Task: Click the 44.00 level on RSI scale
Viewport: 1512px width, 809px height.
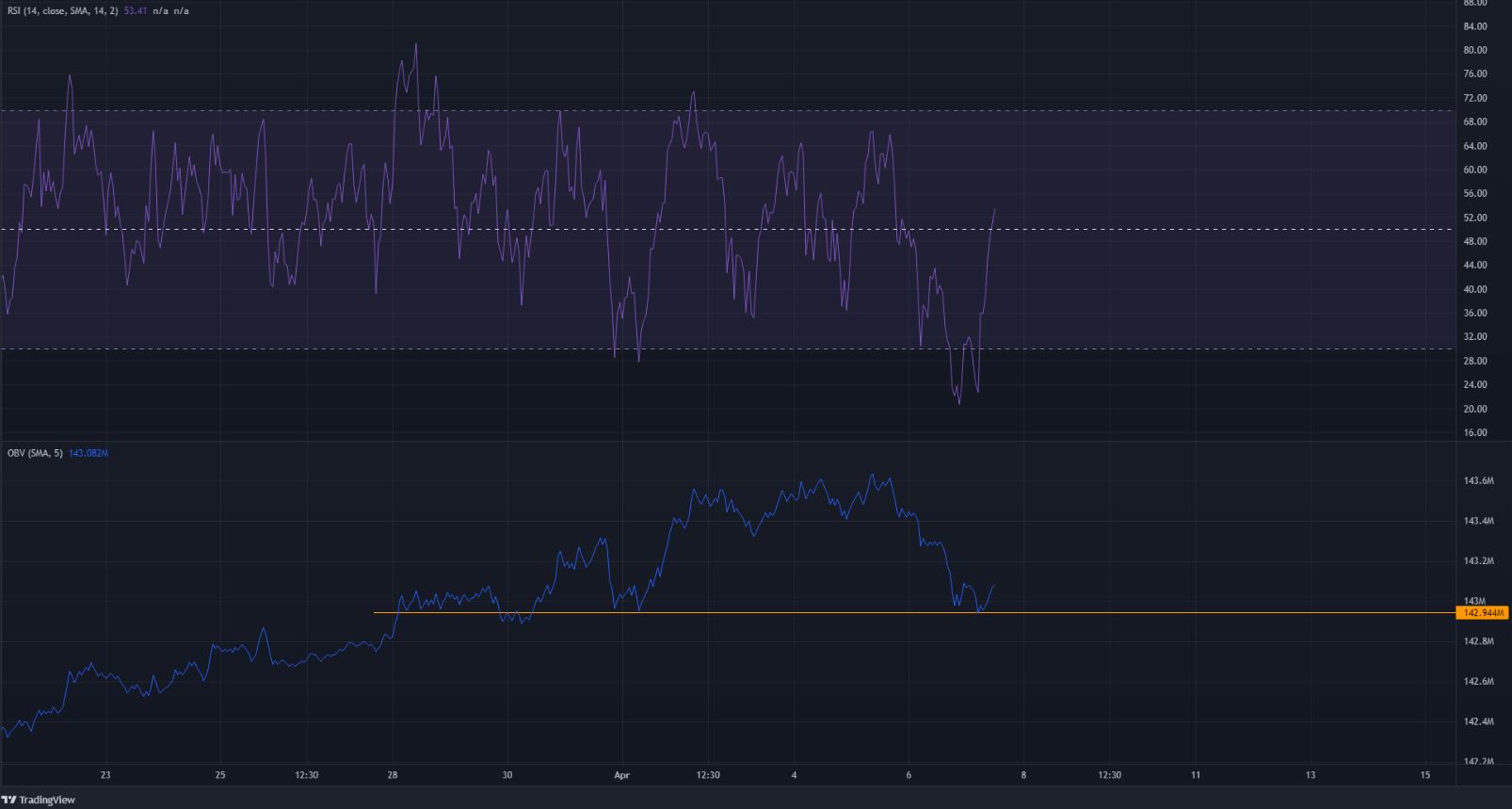Action: point(1475,266)
